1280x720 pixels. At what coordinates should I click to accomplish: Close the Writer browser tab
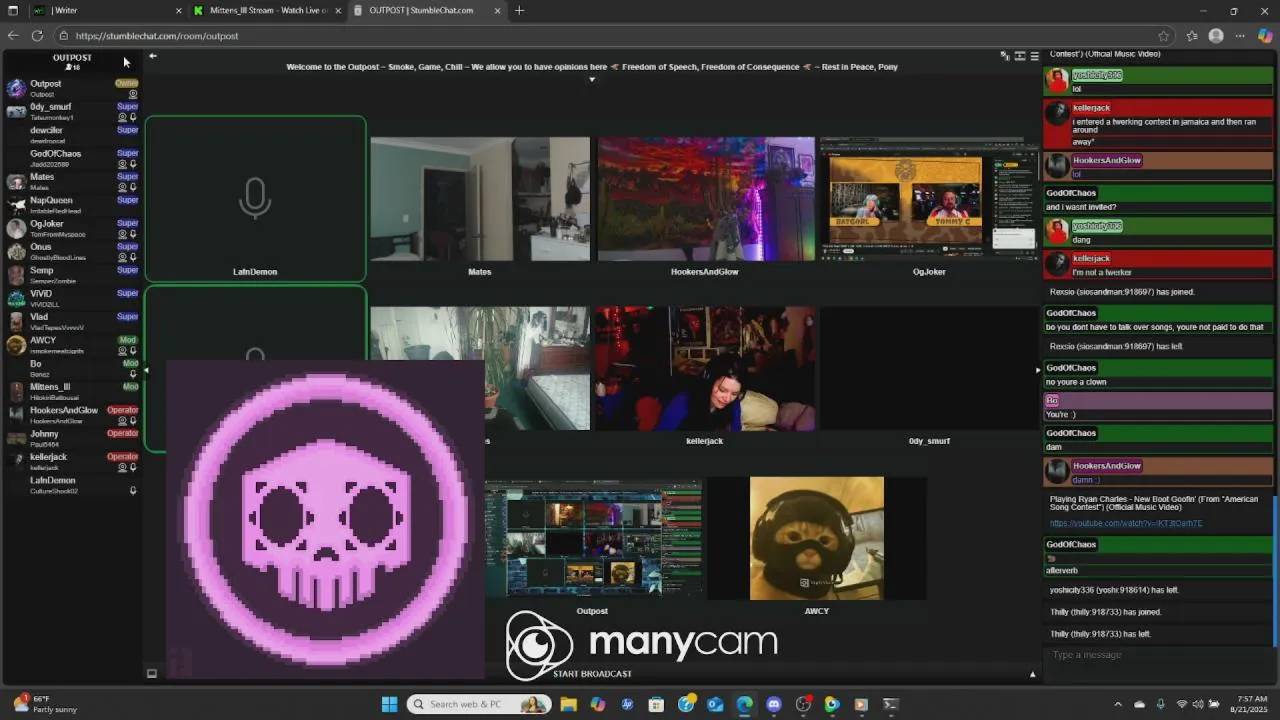click(x=179, y=10)
